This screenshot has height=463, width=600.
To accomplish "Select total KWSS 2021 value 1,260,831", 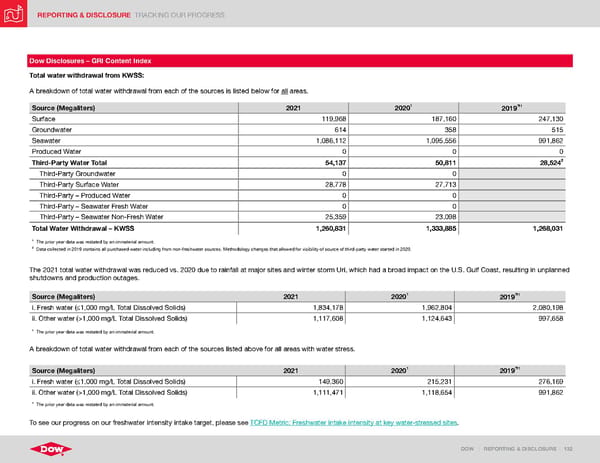I will click(x=331, y=228).
